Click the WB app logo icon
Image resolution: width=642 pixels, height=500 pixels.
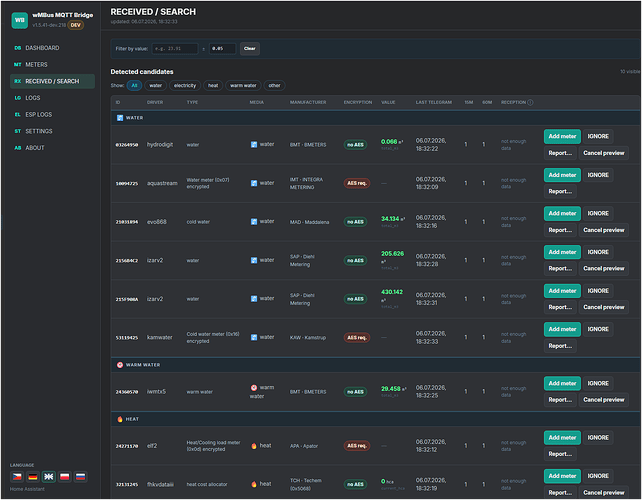20,20
